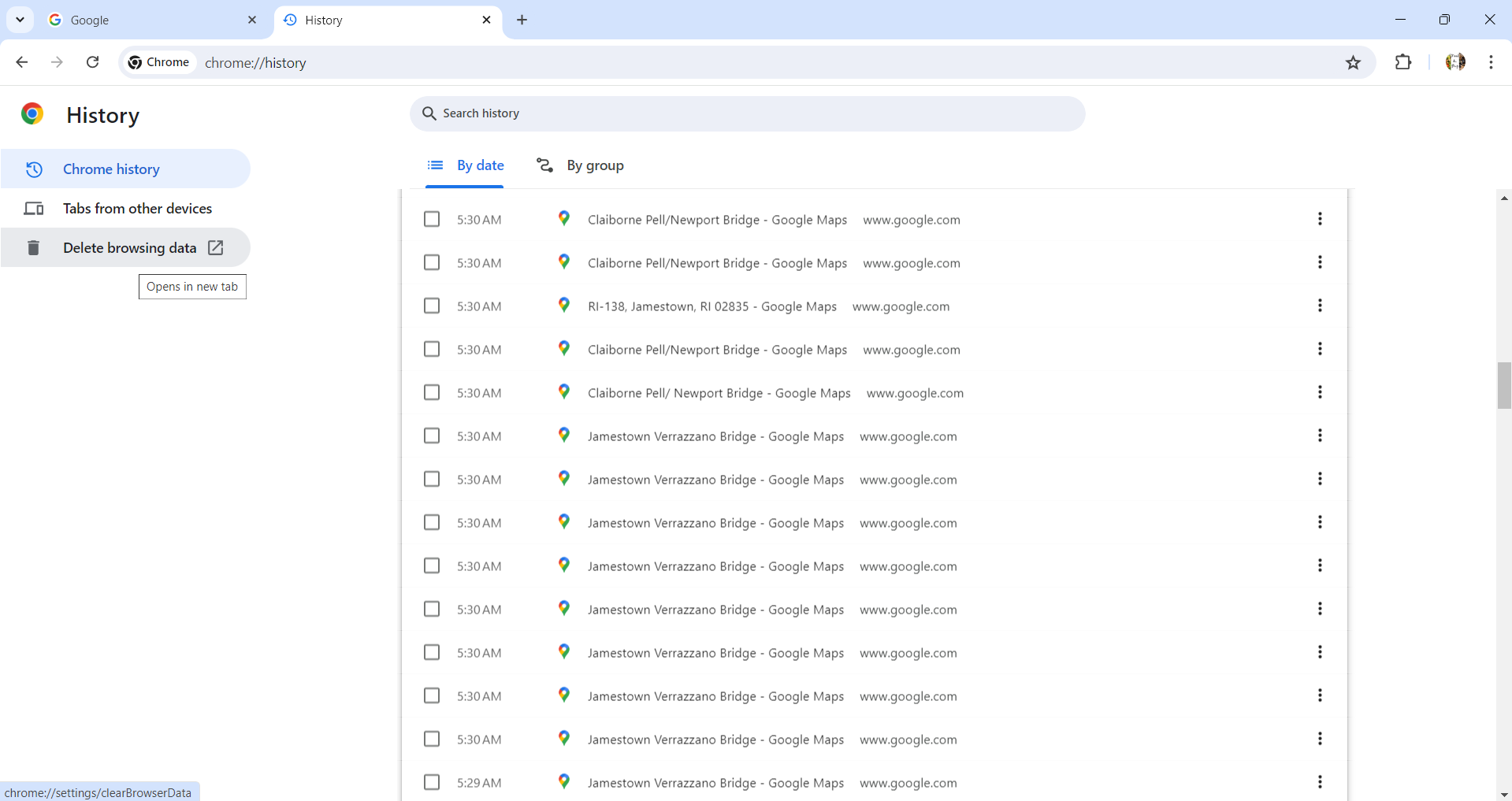Tick the checkbox of the last 5:30 AM Jamestown Verrazzano entry
This screenshot has width=1512, height=801.
click(x=432, y=739)
